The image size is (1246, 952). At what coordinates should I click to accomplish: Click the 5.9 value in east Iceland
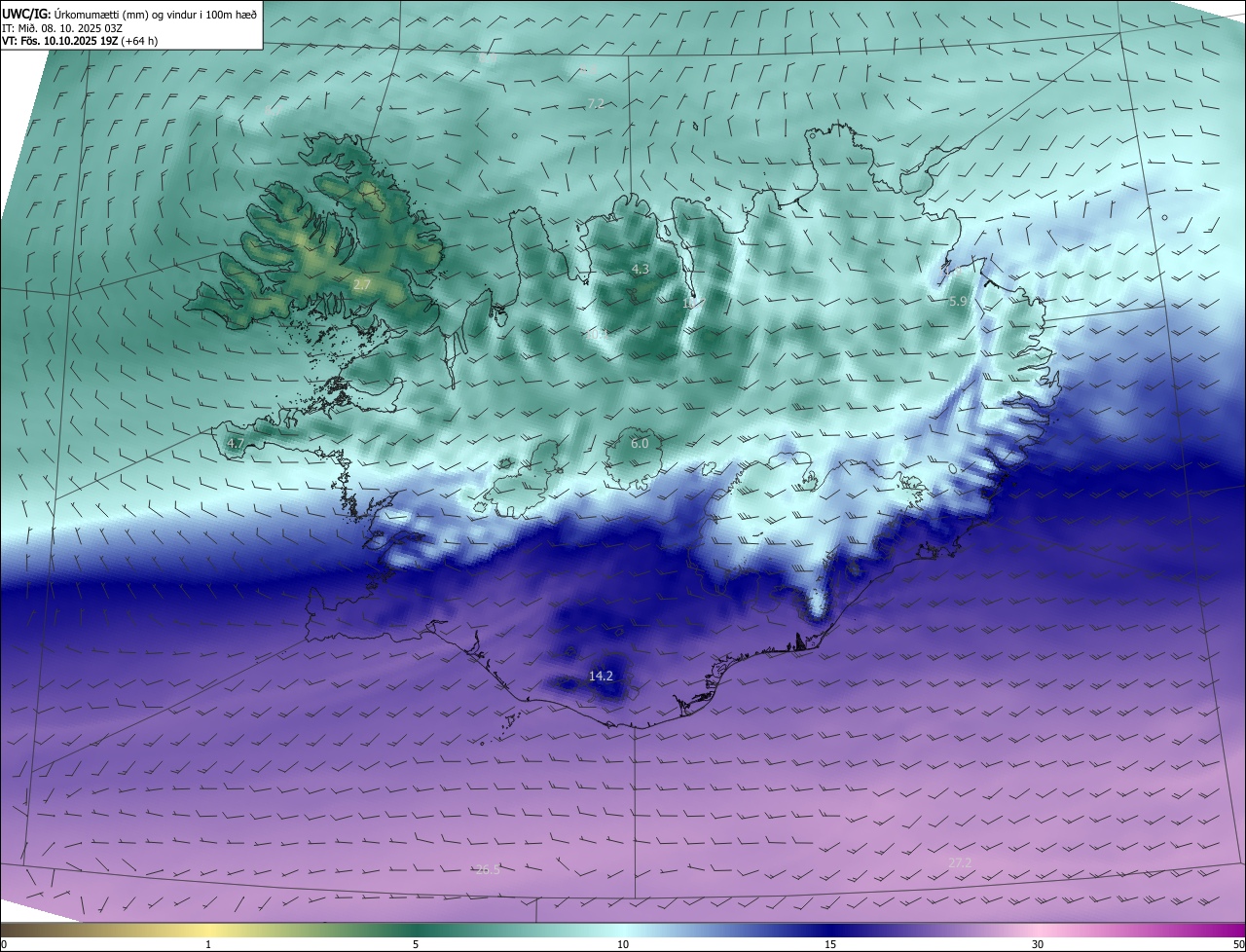pos(958,302)
